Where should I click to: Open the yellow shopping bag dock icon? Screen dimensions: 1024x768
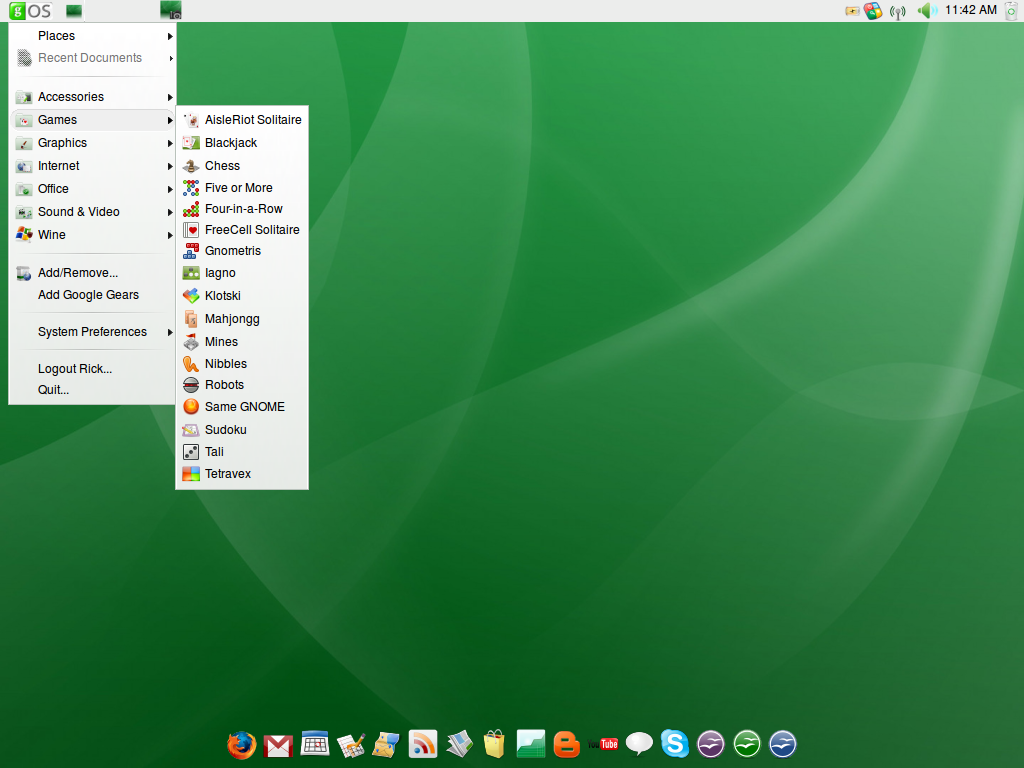coord(494,744)
